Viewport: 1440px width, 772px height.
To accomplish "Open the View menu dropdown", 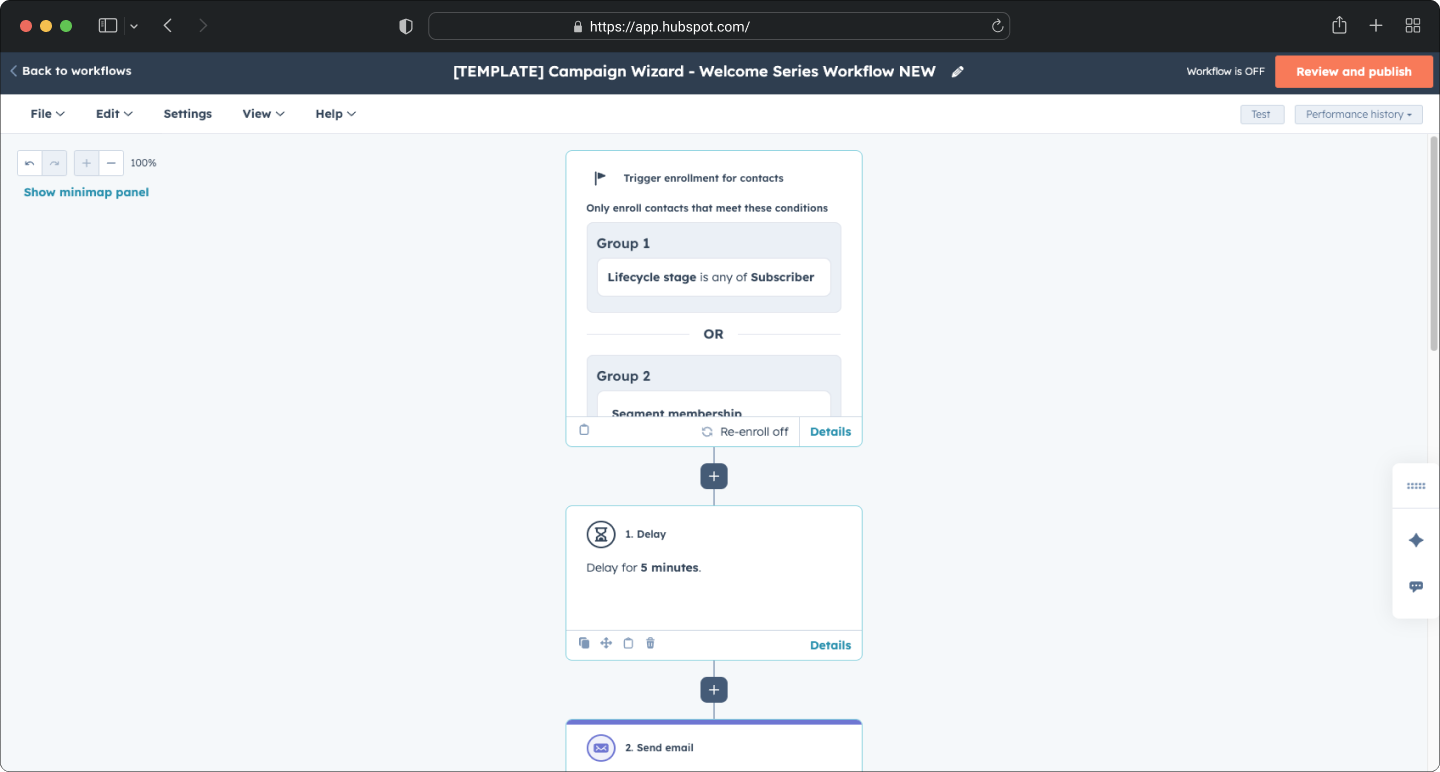I will tap(263, 114).
